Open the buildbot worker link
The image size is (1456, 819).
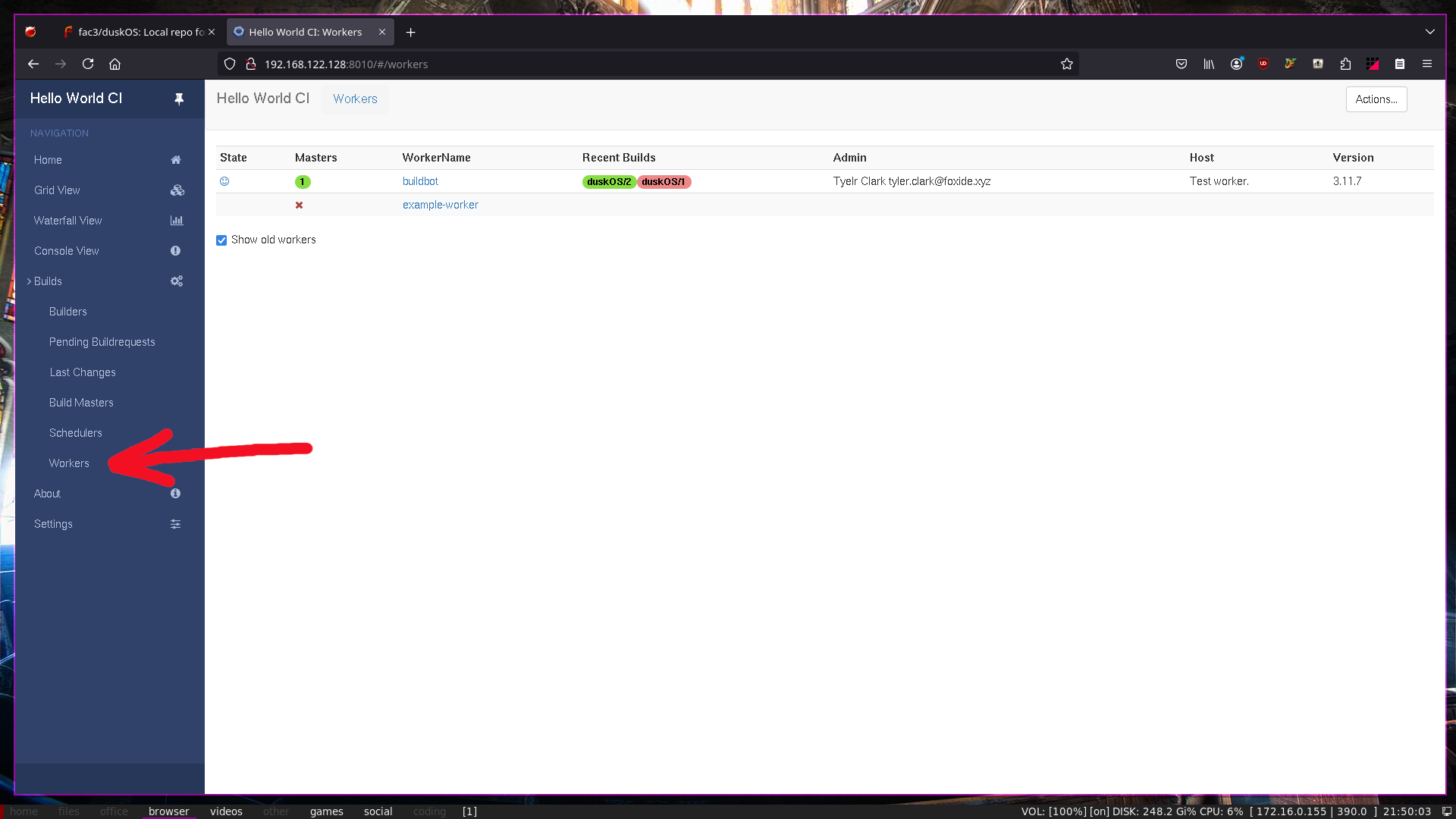[420, 181]
